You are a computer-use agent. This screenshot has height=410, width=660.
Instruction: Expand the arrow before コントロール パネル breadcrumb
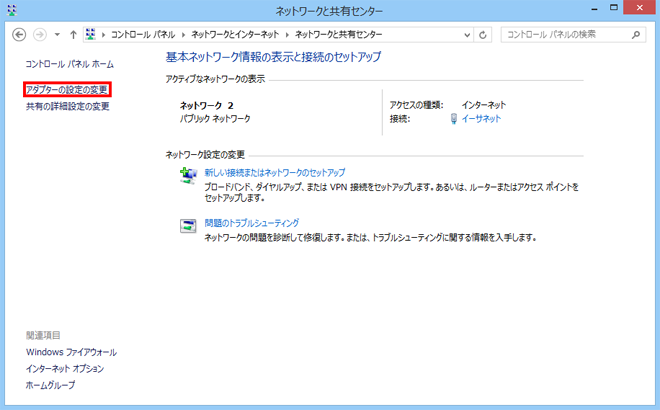click(x=103, y=35)
